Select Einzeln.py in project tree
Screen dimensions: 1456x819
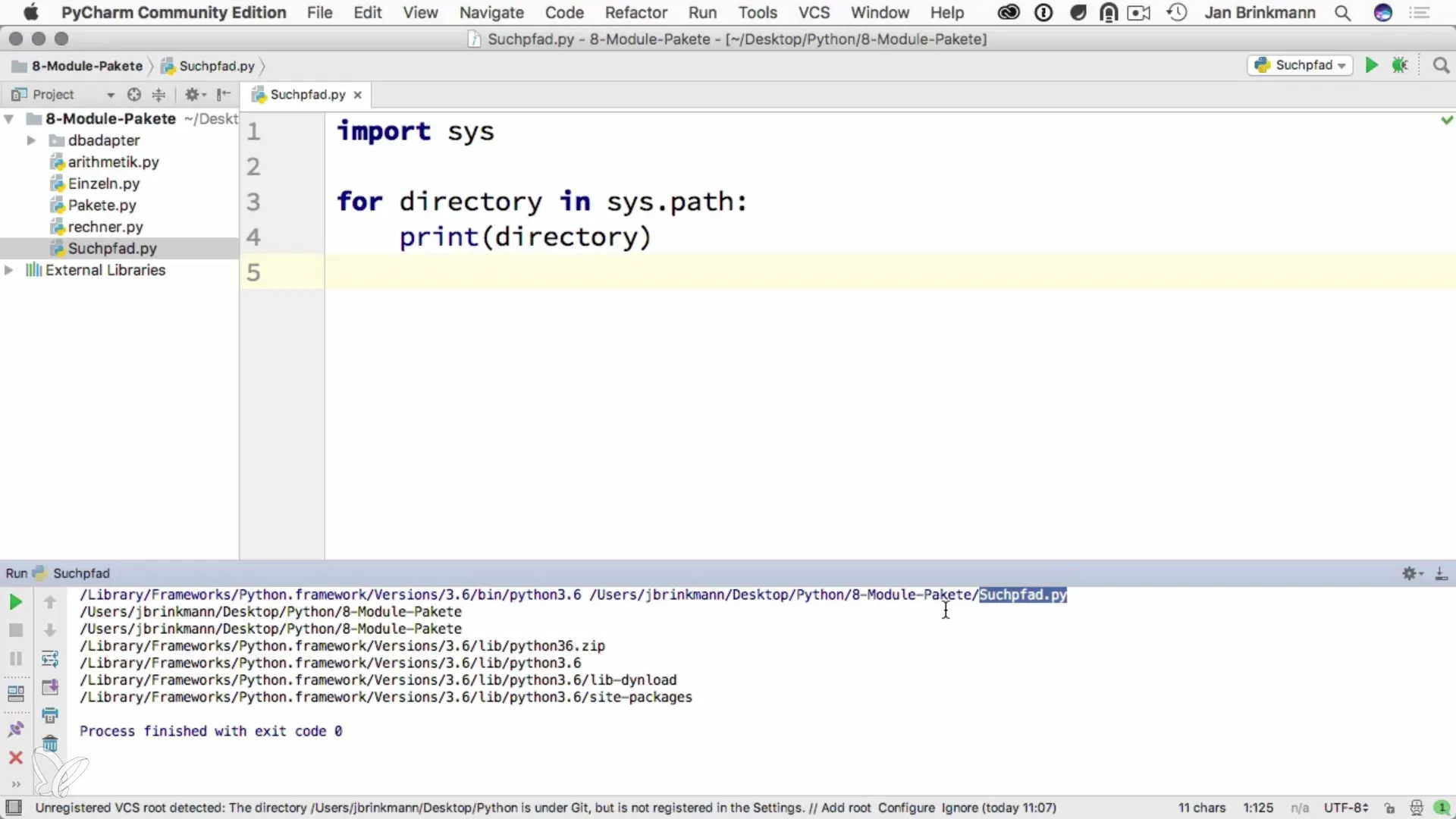tap(104, 184)
